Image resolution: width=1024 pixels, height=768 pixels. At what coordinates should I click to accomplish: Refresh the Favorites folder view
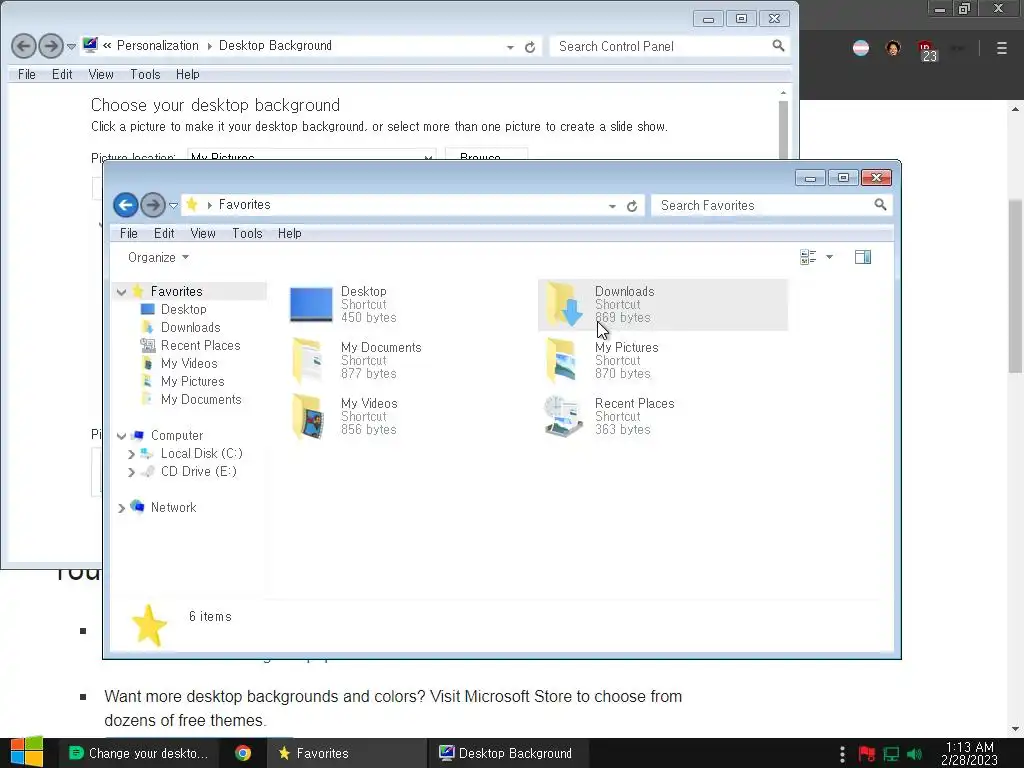(632, 206)
